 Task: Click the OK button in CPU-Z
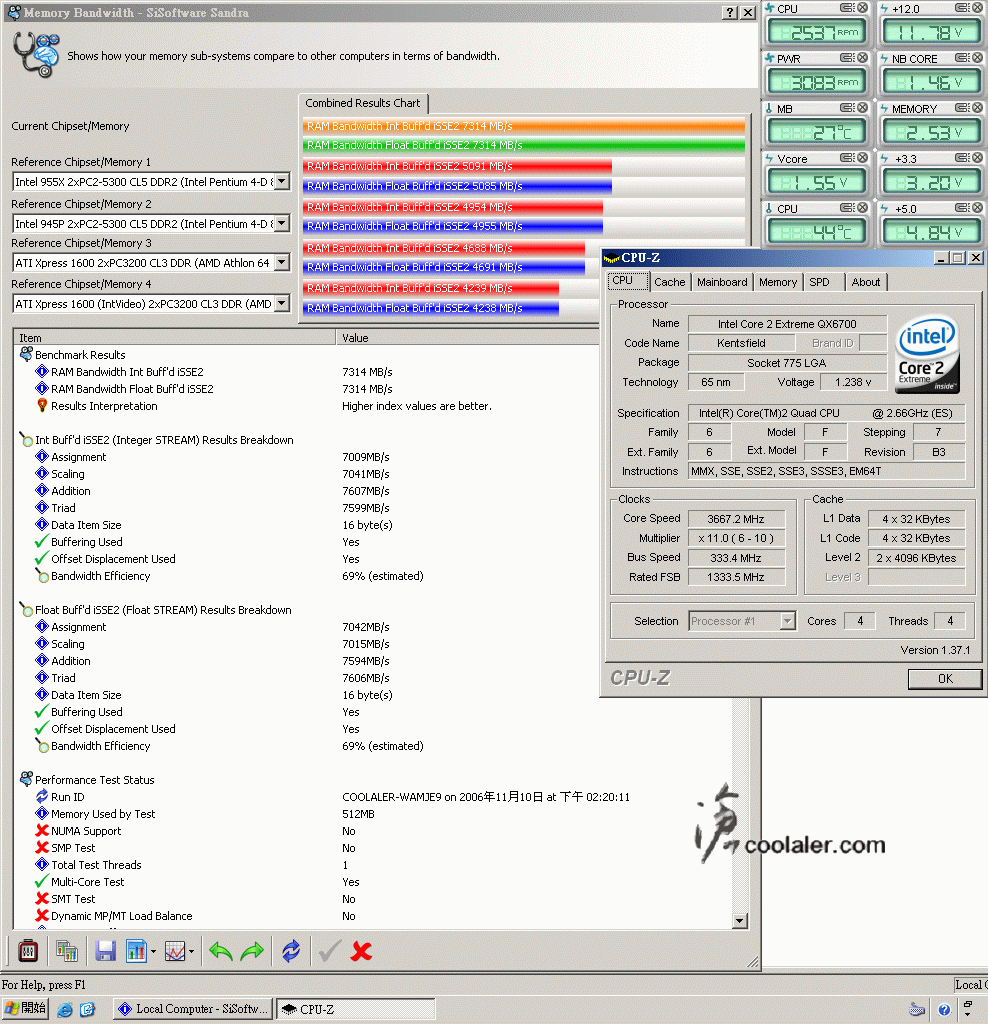tap(944, 679)
